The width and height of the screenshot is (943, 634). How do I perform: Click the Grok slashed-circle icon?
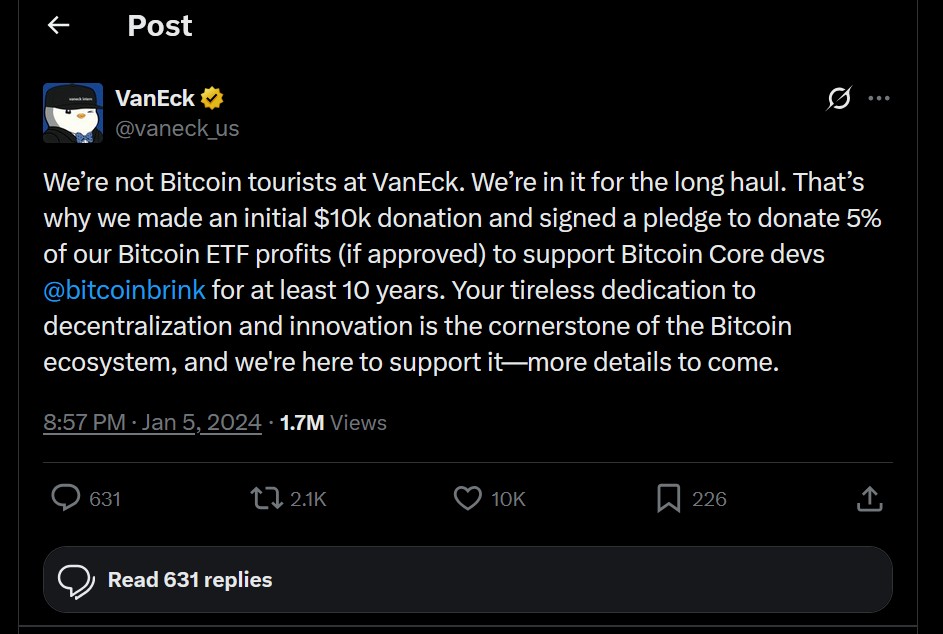(839, 98)
